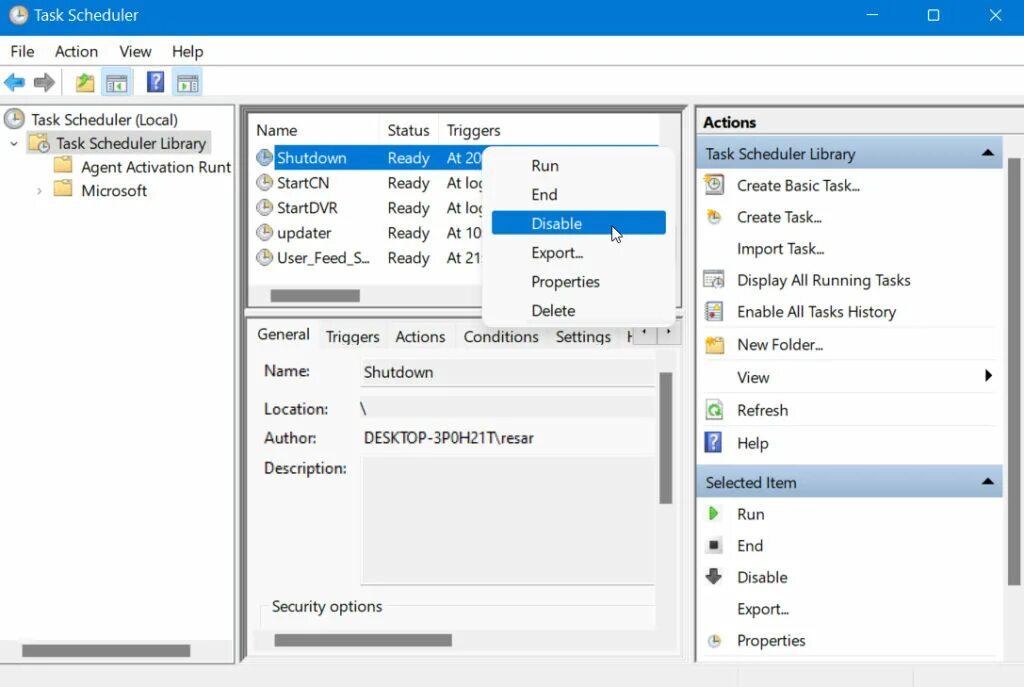Click the console tree horizontal scrollbar
The image size is (1024, 687).
[106, 650]
